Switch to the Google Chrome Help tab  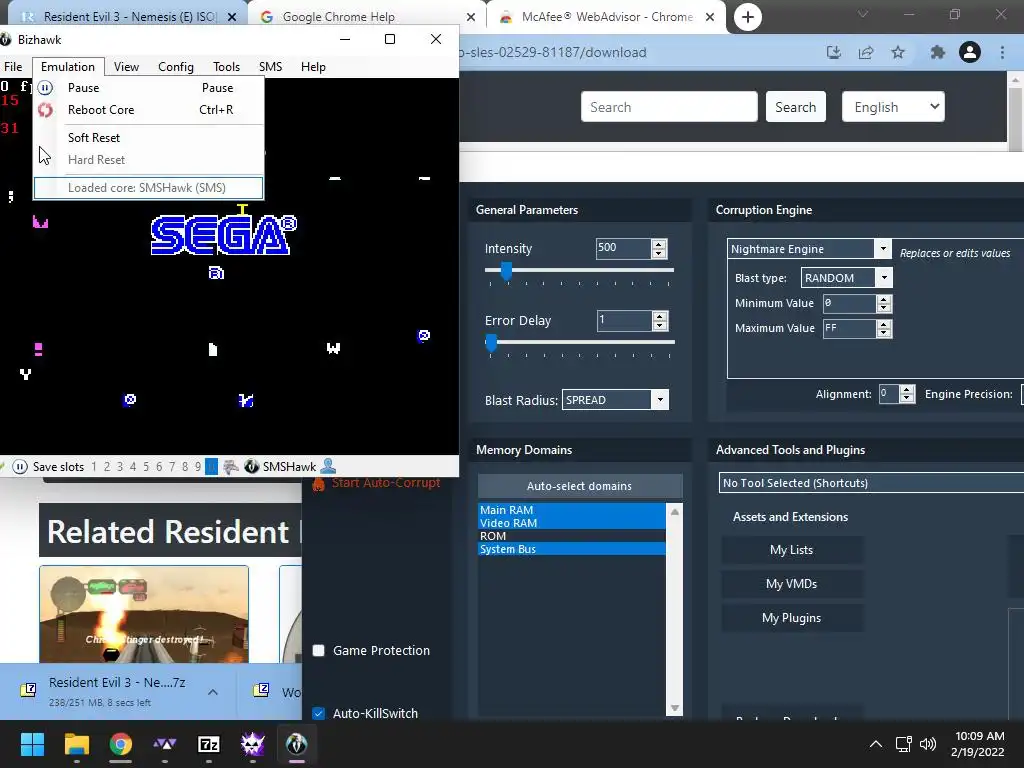pyautogui.click(x=366, y=17)
